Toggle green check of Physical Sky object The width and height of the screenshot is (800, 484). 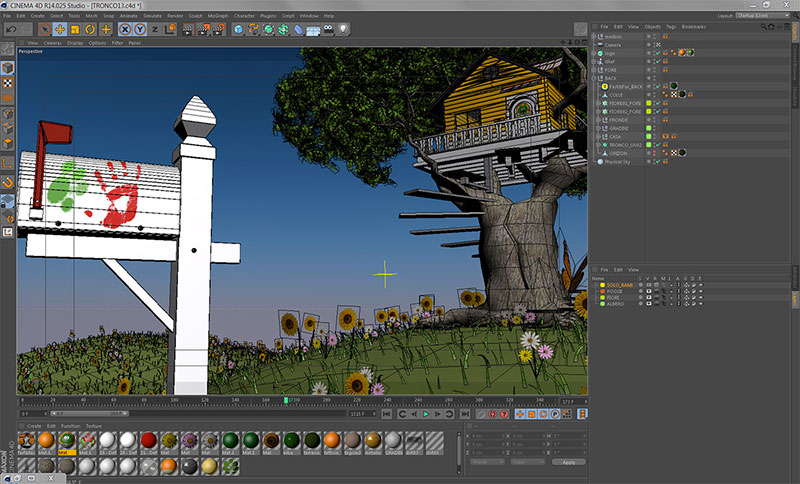656,161
